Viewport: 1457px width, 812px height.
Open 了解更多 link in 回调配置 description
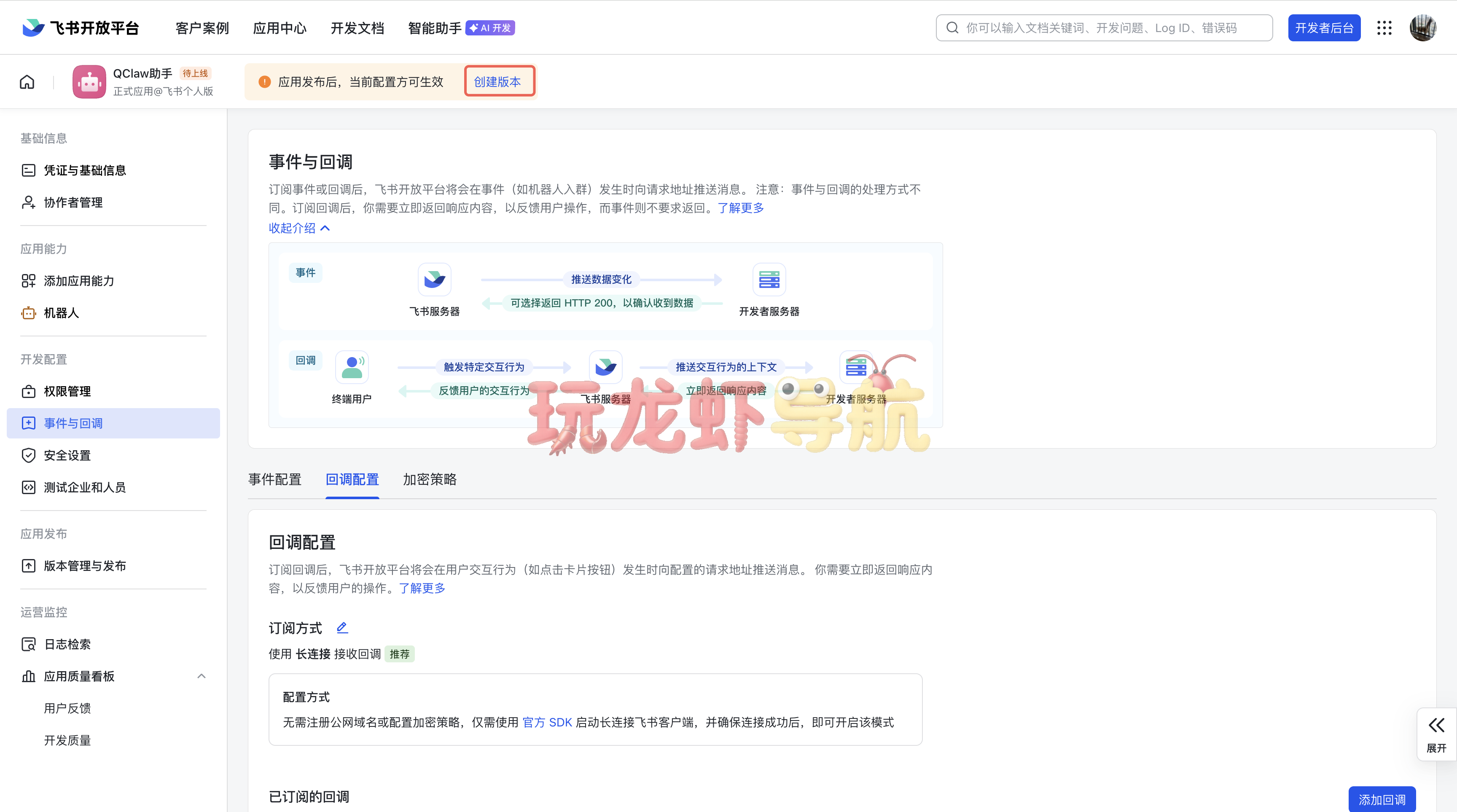pos(422,588)
